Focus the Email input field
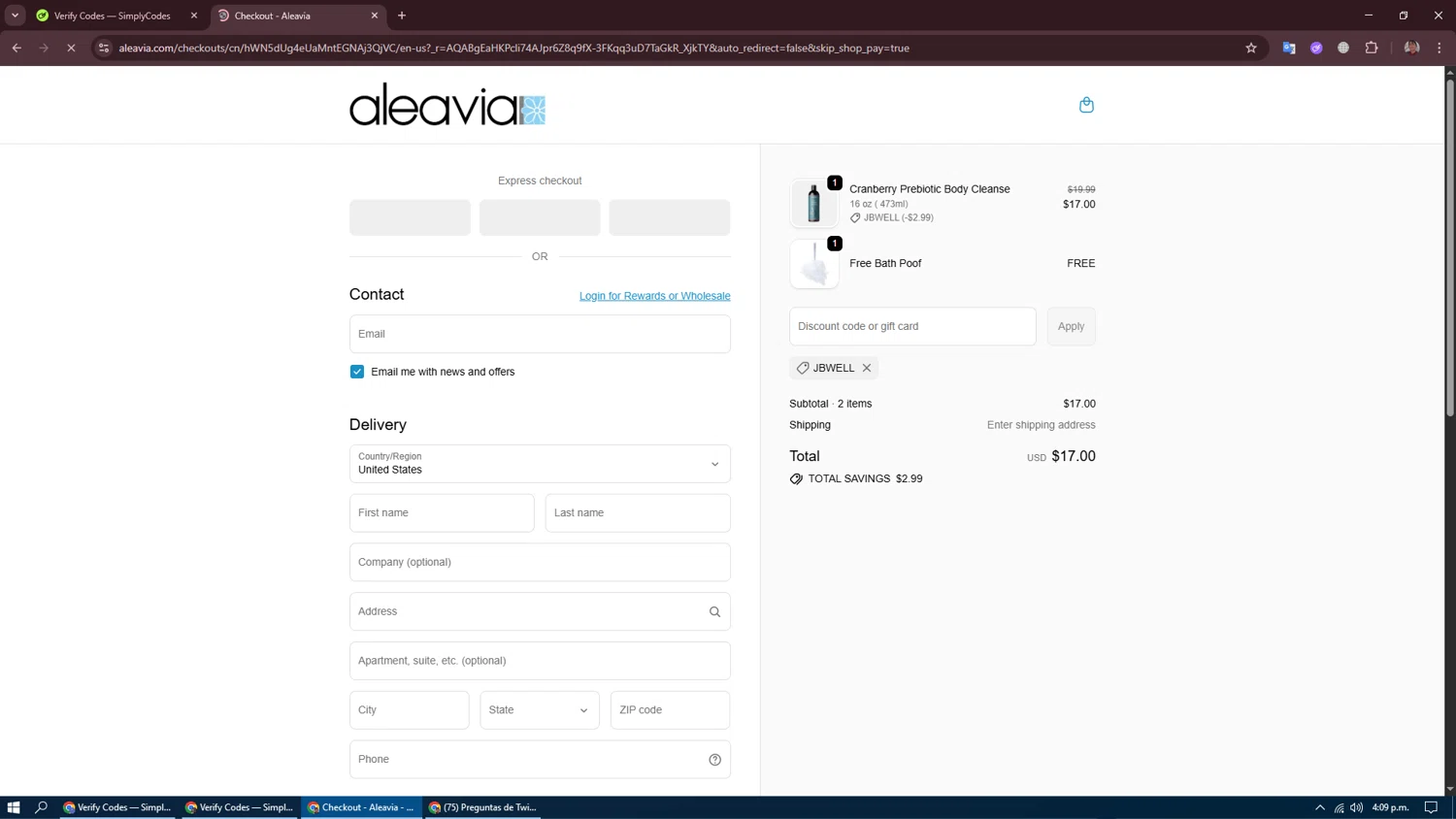The width and height of the screenshot is (1456, 819). point(540,334)
